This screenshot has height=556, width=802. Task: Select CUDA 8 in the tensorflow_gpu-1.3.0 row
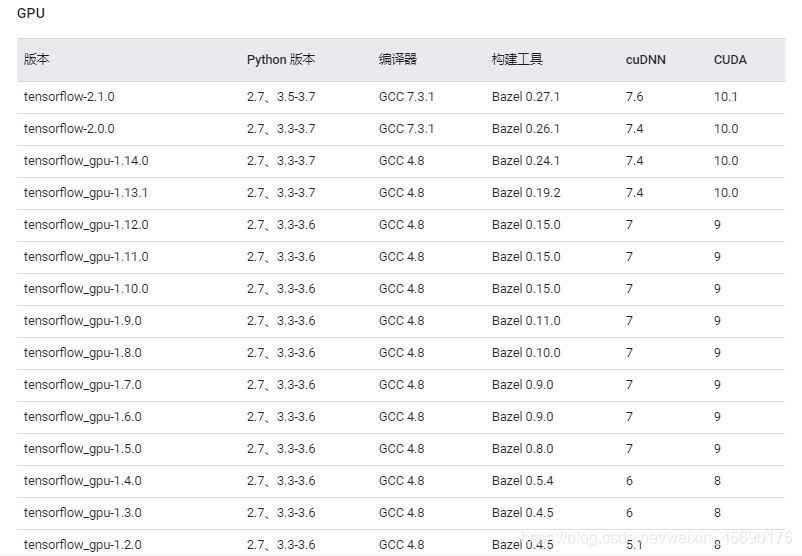718,513
